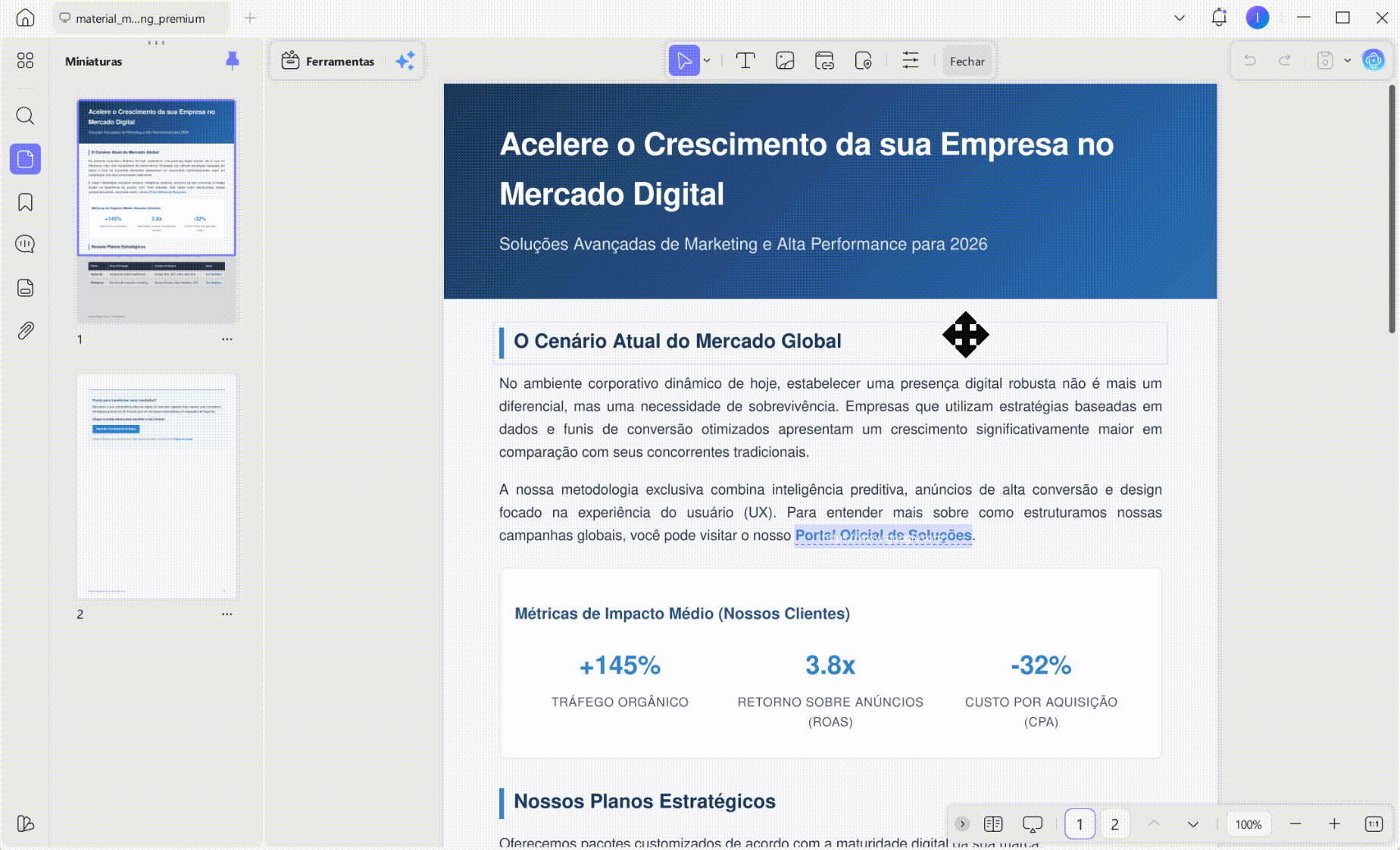Click the document title Acelere o Crescimento
This screenshot has width=1400, height=850.
[807, 169]
